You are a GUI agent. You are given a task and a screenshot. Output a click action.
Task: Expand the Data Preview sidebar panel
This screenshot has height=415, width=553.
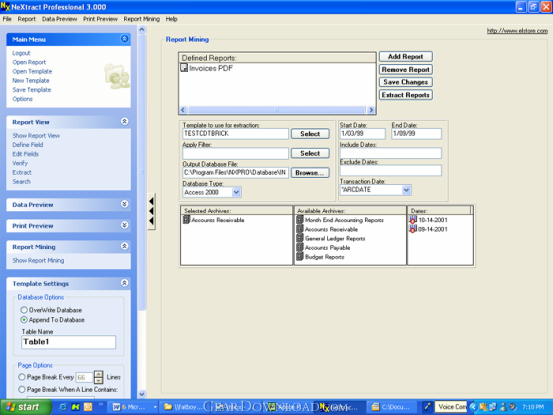124,204
